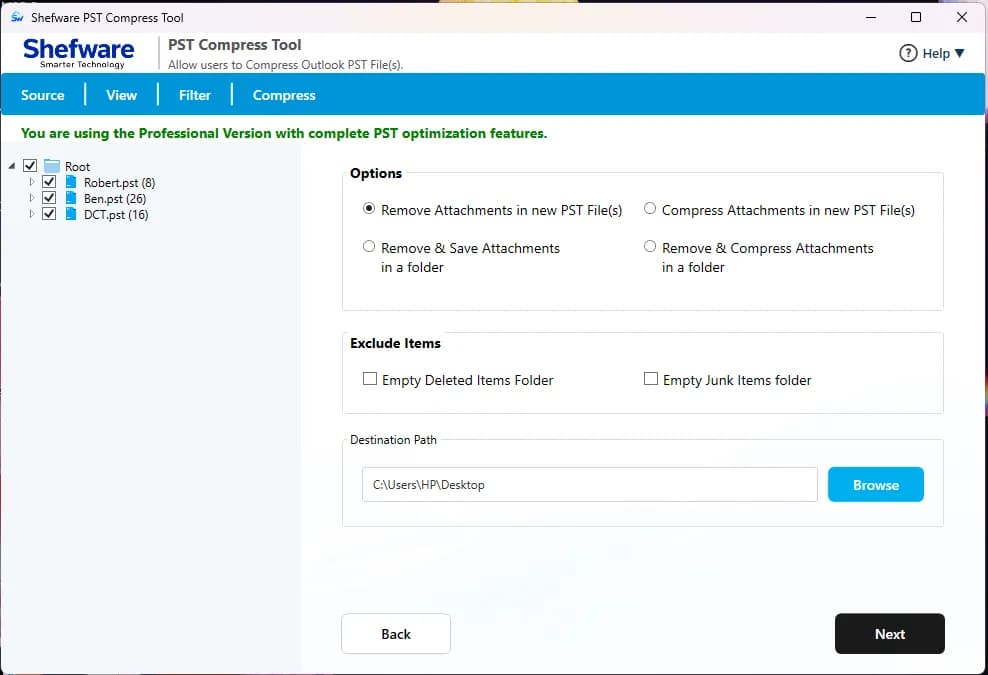Uncheck the Robert.pst checkbox
Screen dimensions: 988x675
[x=49, y=182]
